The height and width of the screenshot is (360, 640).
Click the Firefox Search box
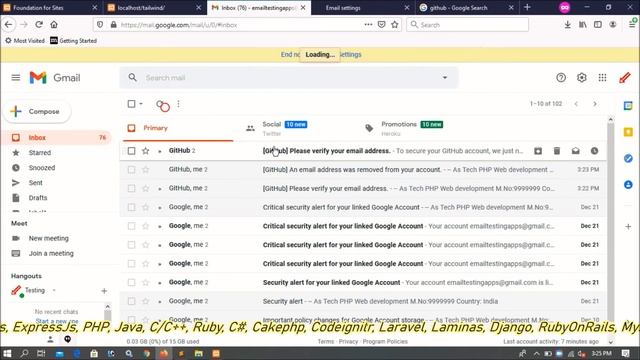[x=467, y=24]
